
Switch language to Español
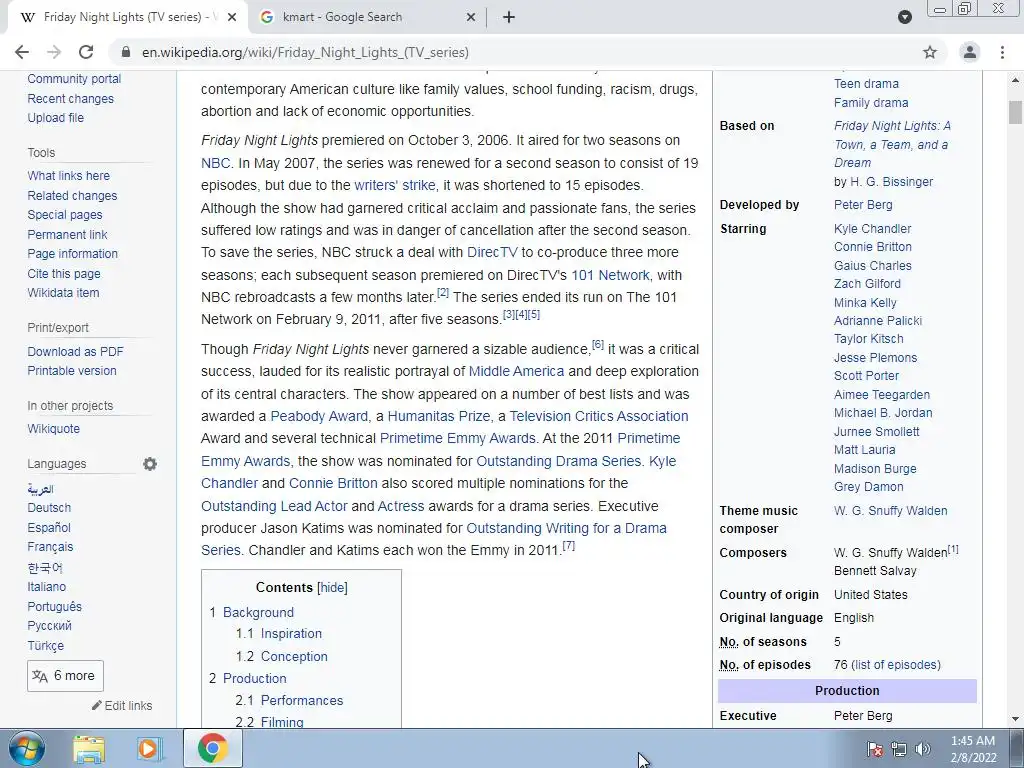(49, 527)
